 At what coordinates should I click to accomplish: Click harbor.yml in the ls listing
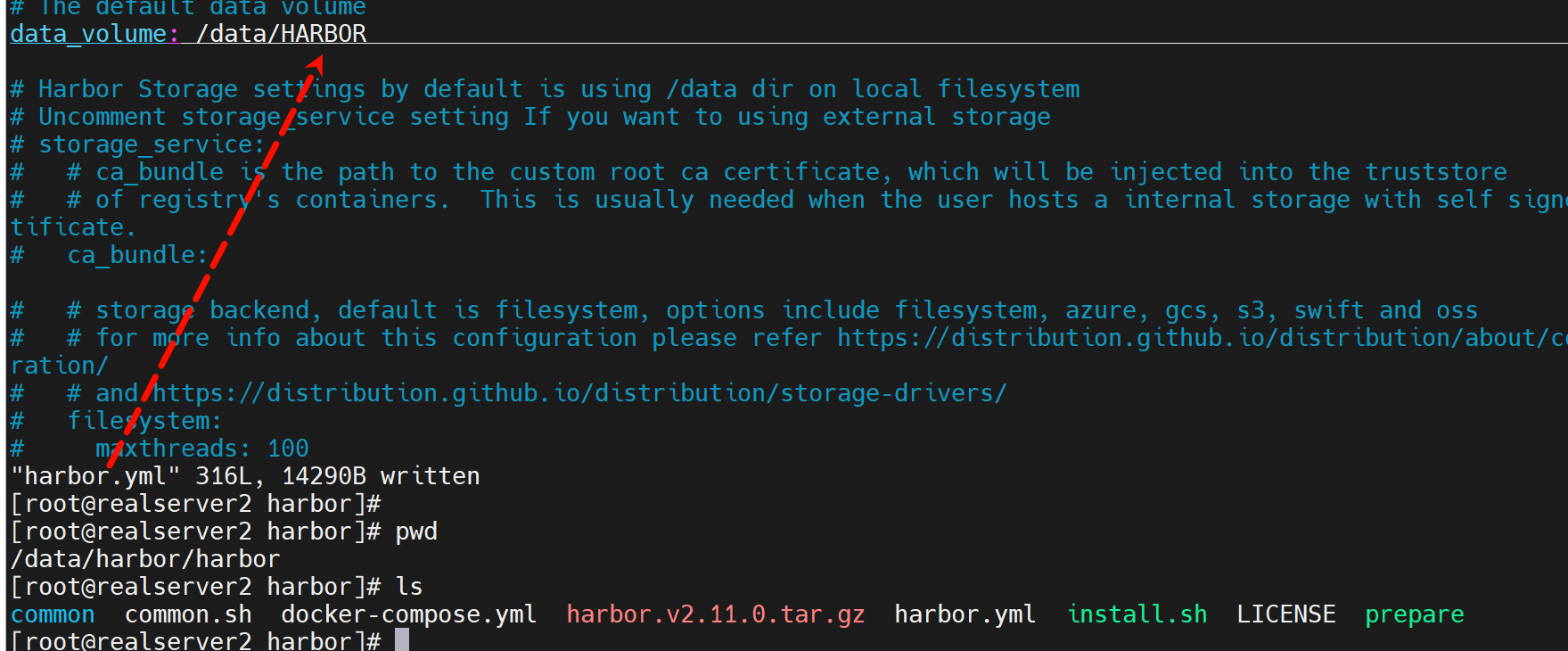click(965, 614)
